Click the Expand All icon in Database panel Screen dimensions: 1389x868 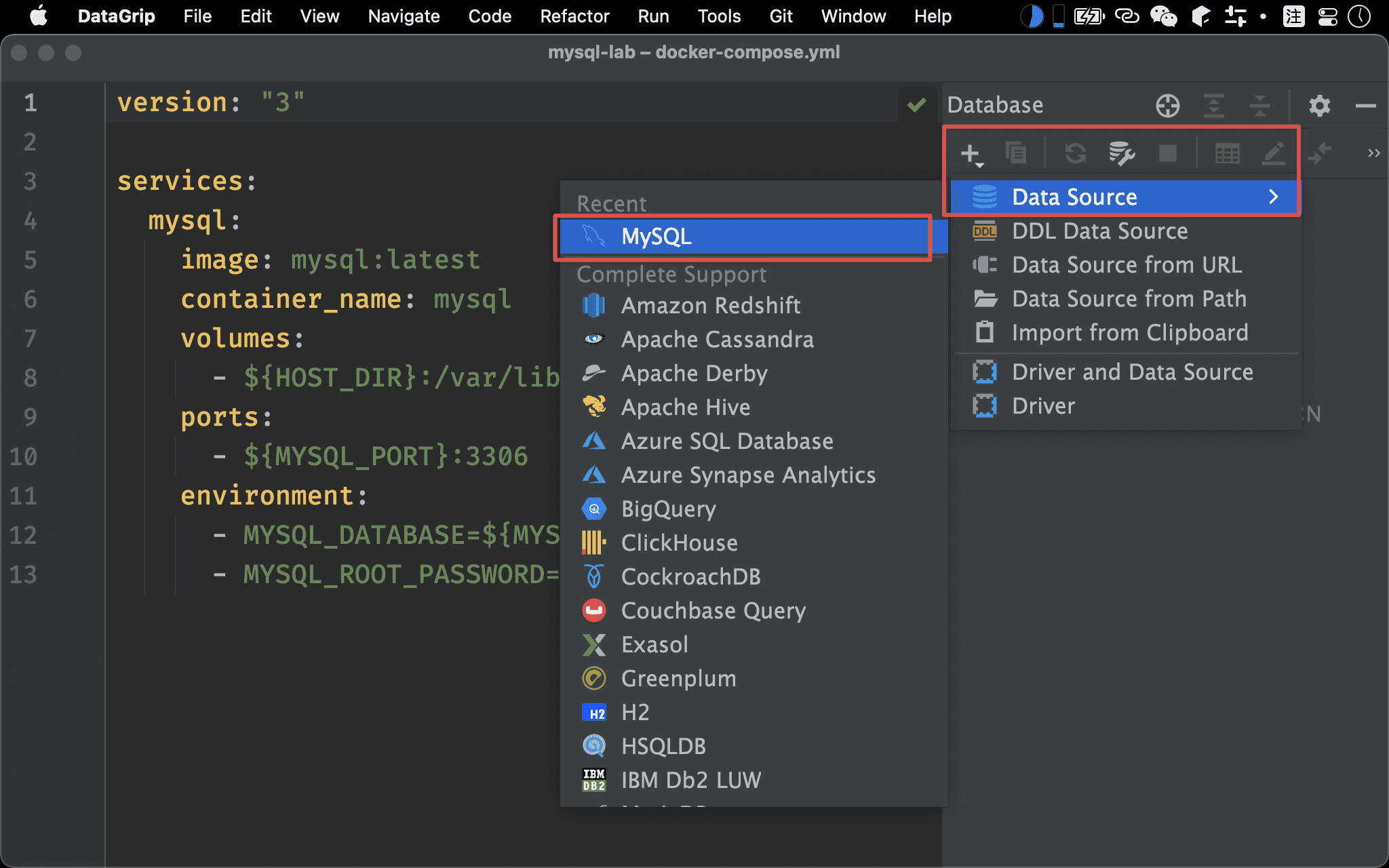(1213, 106)
